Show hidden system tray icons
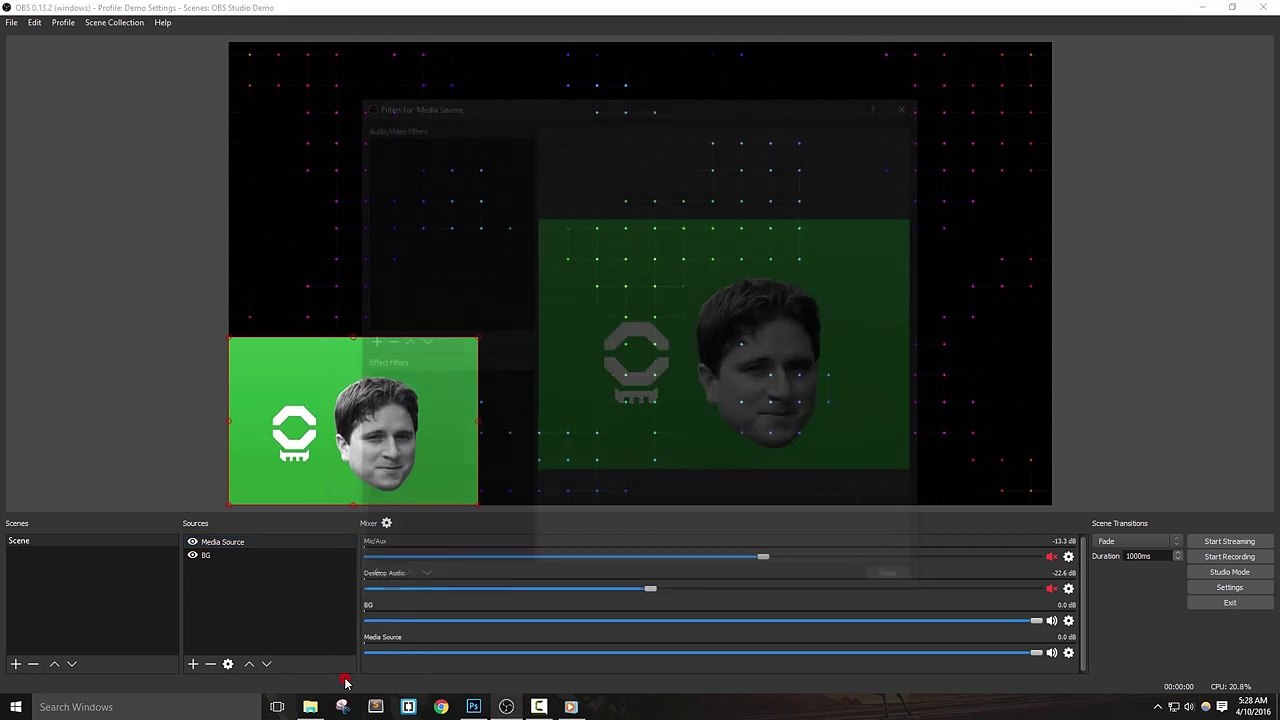 (1158, 707)
